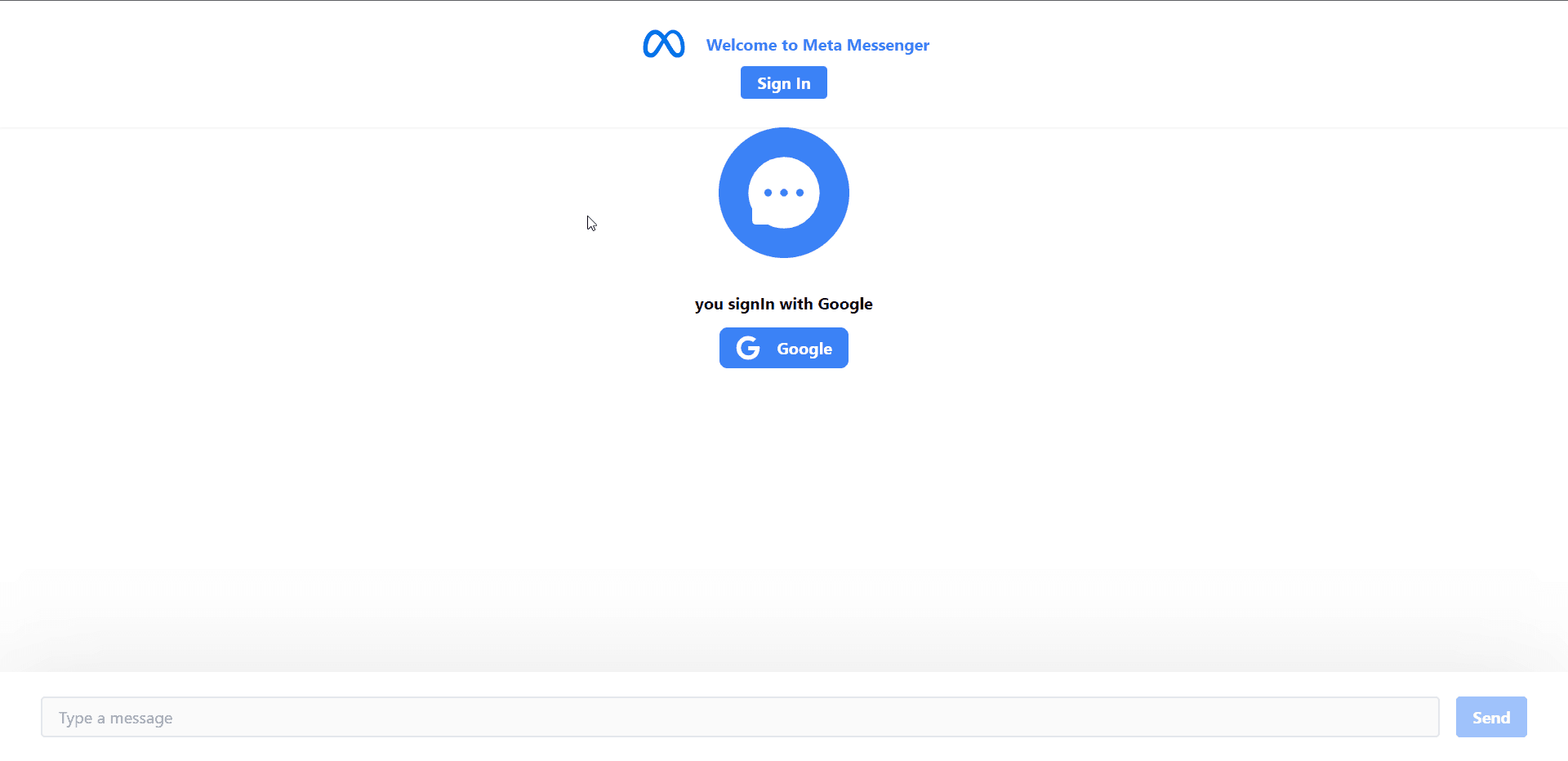Click the Sign In button

point(784,82)
